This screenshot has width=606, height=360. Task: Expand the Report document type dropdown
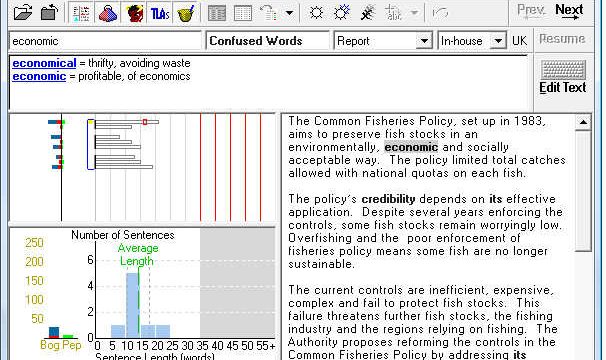point(424,41)
